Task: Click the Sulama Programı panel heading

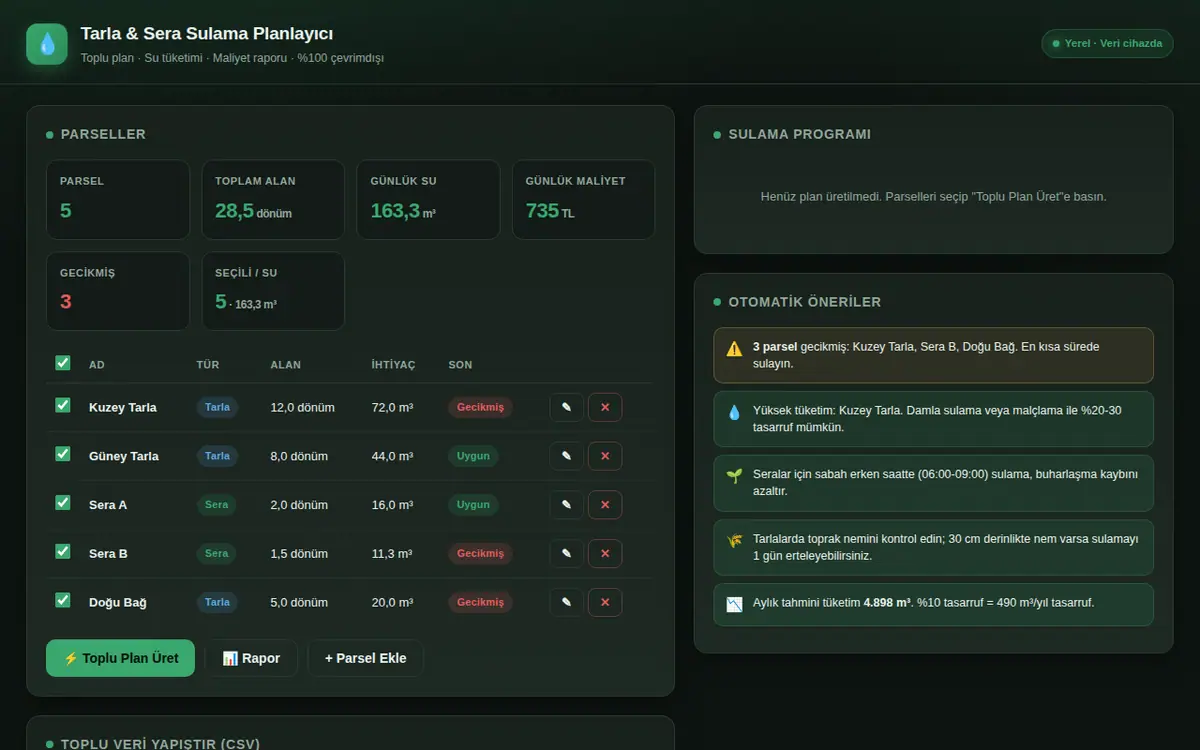Action: 800,134
